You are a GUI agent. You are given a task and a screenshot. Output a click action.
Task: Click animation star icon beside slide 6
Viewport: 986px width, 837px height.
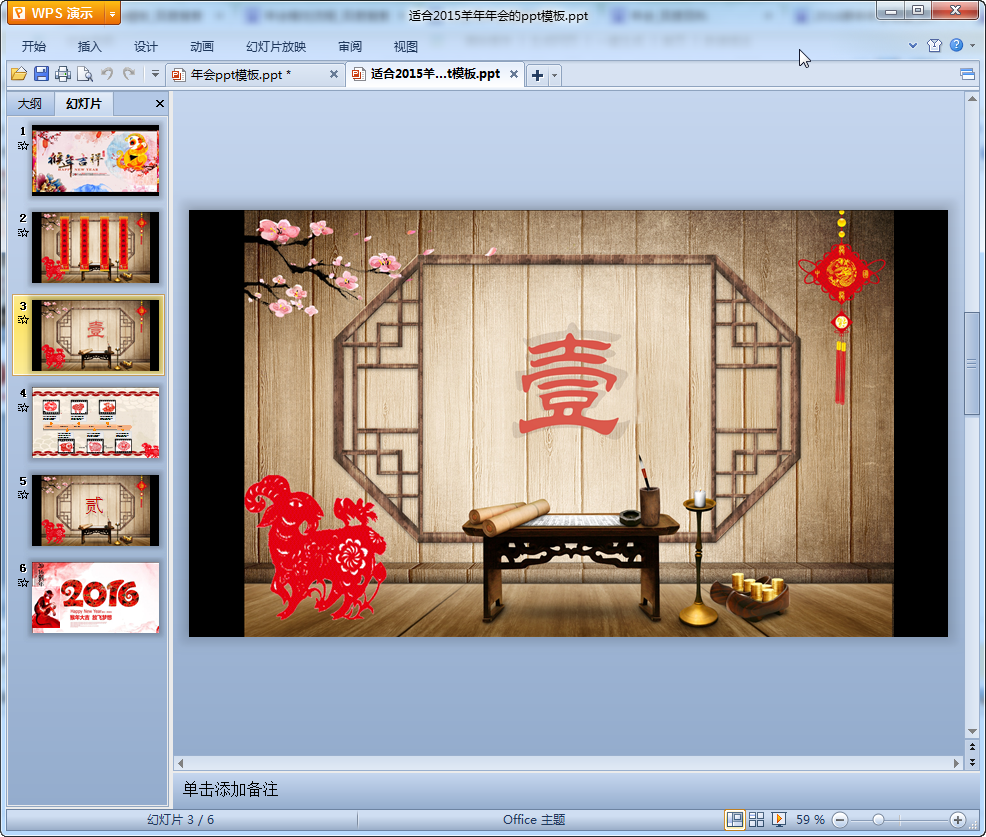[23, 582]
